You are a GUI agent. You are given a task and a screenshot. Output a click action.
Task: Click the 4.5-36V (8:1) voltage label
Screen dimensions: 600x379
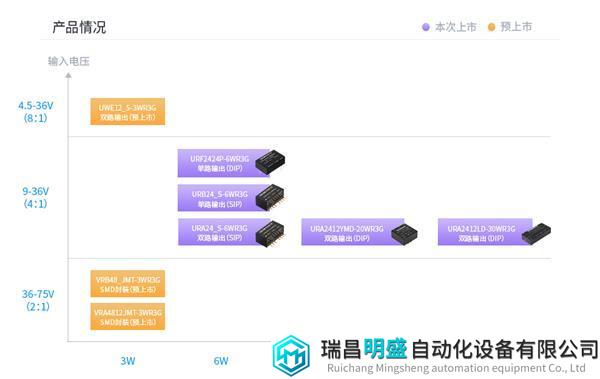pos(36,111)
